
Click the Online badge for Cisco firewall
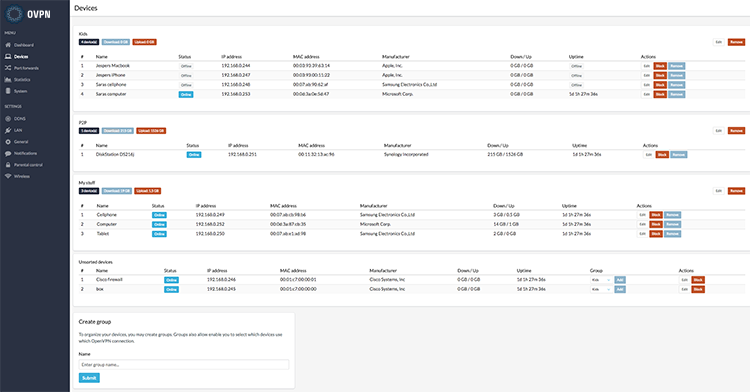(171, 280)
